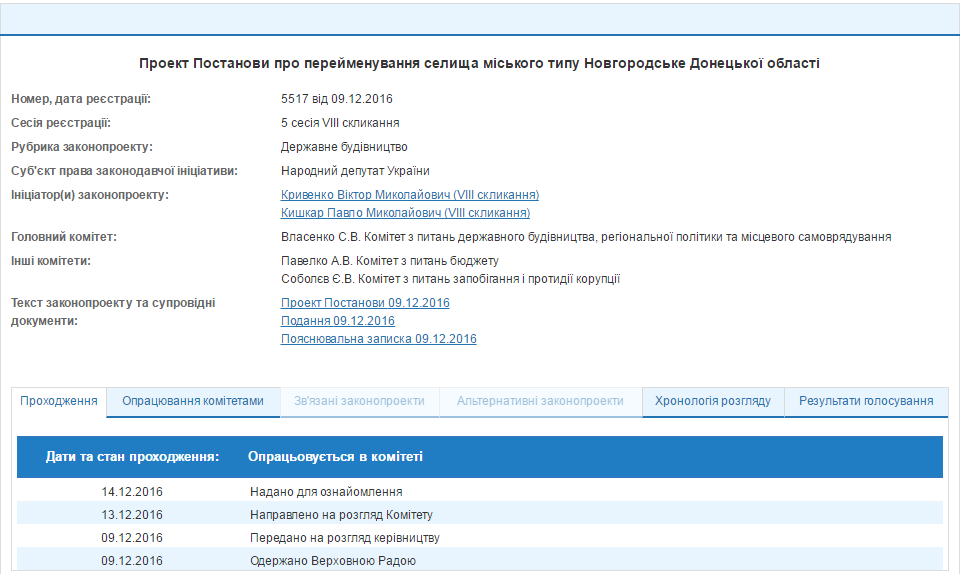This screenshot has width=961, height=574.
Task: Open Проект Постанови 09.12.2016 document
Action: pos(365,303)
